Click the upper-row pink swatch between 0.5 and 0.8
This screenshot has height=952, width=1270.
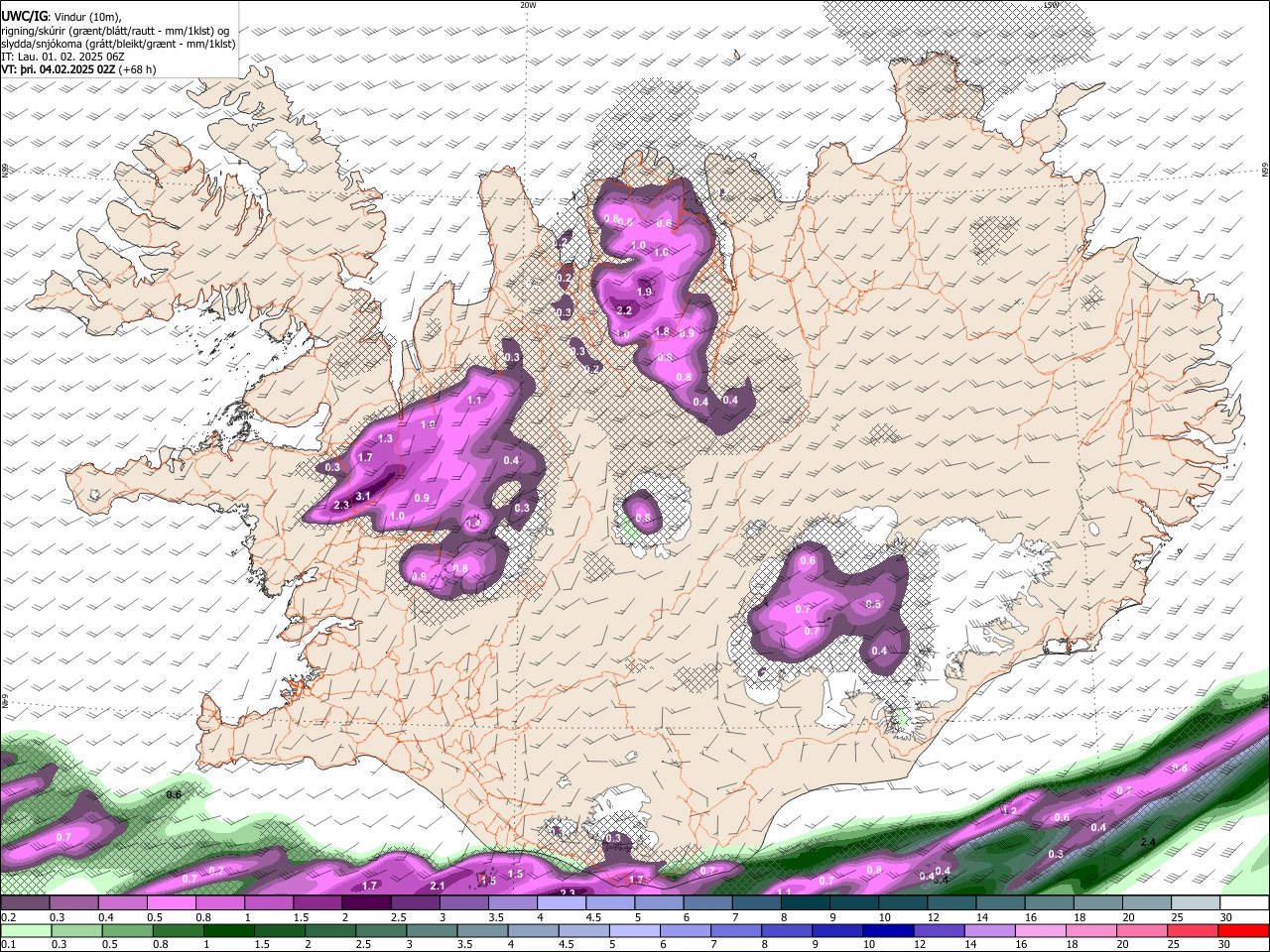click(x=171, y=903)
